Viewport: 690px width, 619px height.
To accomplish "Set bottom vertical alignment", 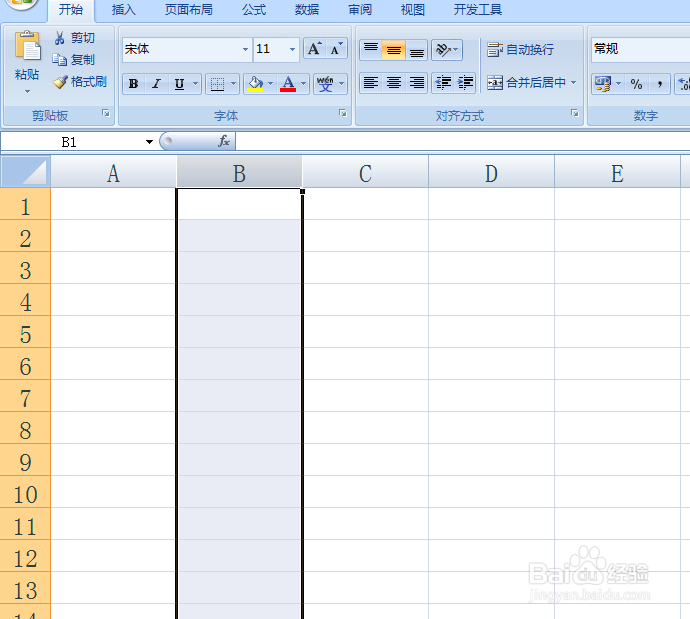I will click(x=417, y=49).
